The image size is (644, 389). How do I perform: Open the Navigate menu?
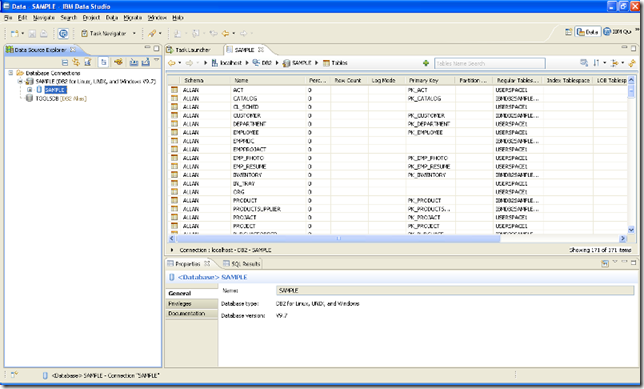click(44, 18)
